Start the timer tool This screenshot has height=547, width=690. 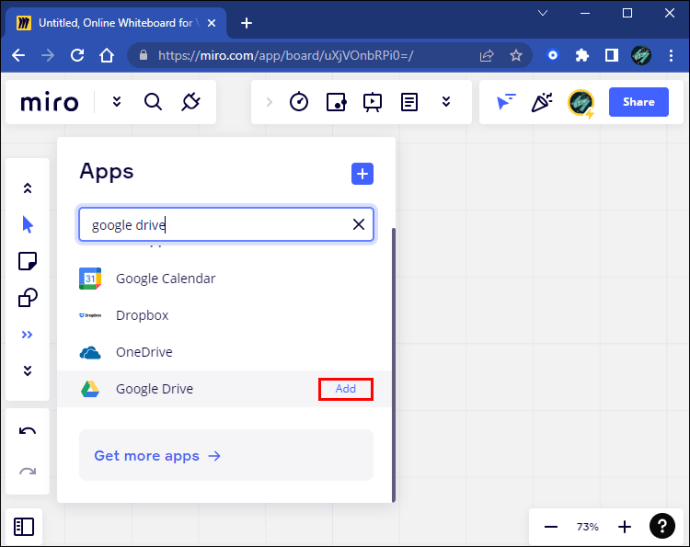(x=299, y=102)
